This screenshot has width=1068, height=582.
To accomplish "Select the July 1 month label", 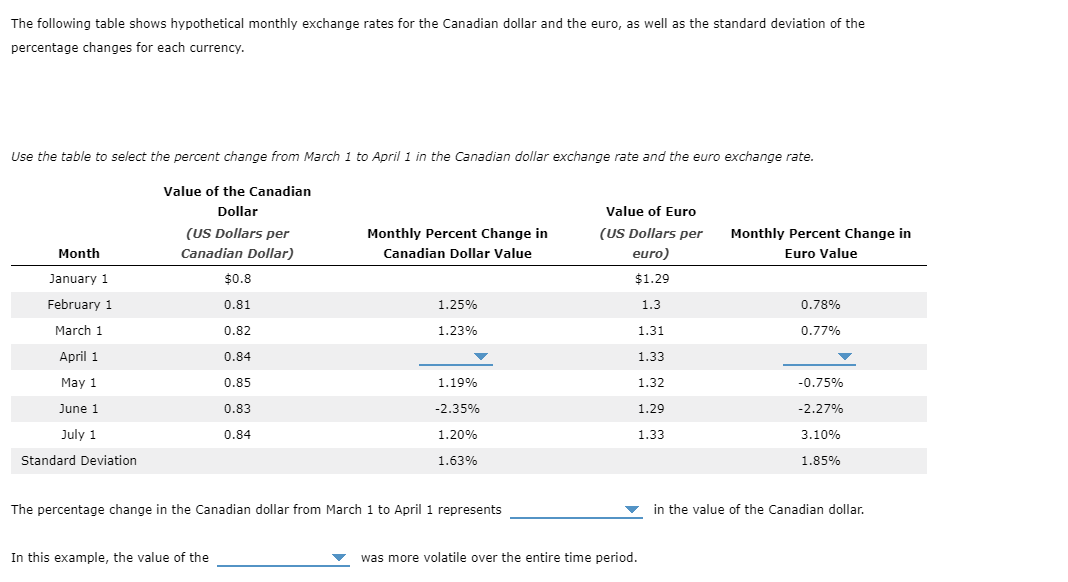I will point(78,434).
